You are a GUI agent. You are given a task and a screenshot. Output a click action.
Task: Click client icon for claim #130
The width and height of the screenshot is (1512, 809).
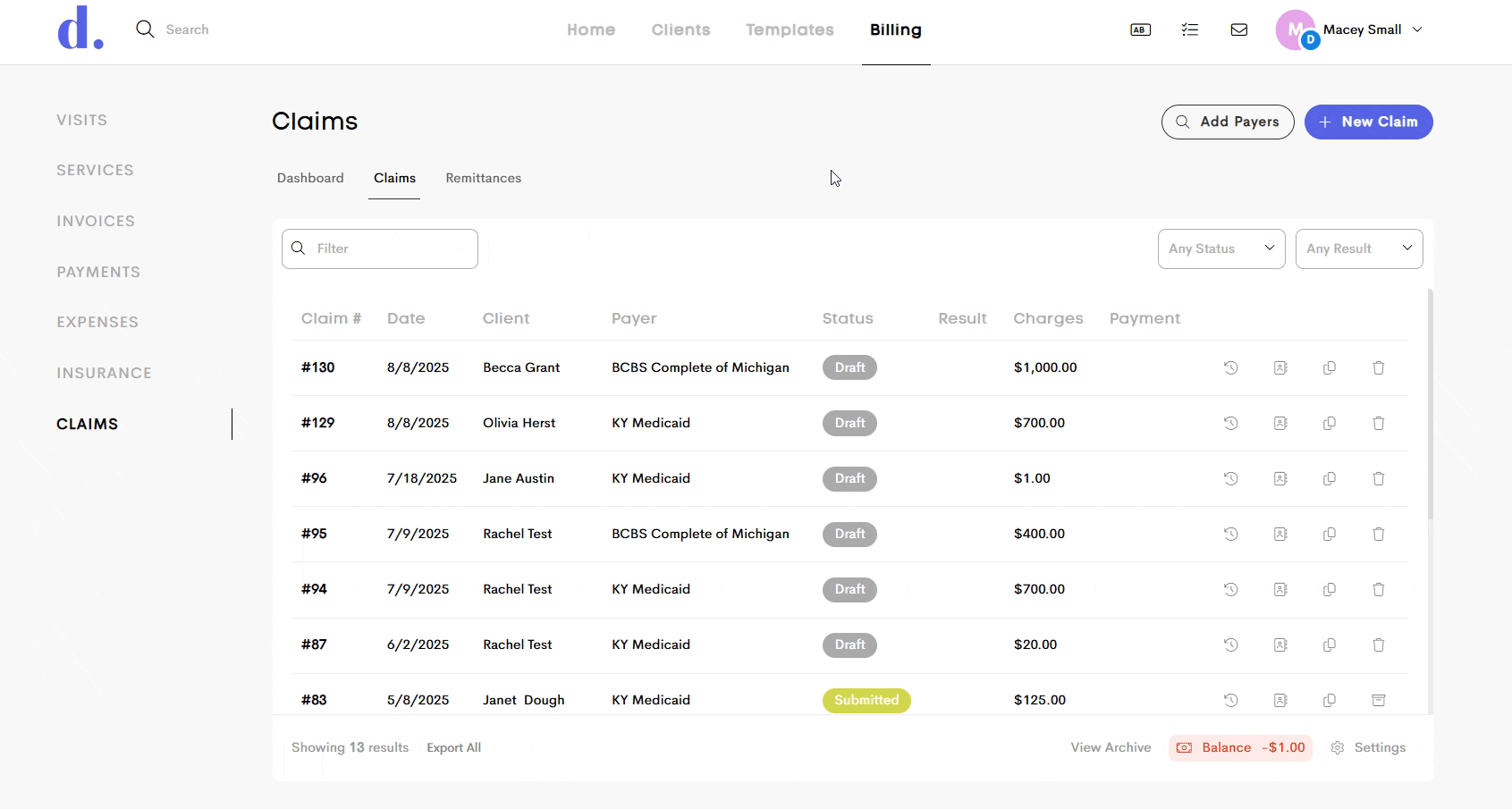coord(1280,367)
